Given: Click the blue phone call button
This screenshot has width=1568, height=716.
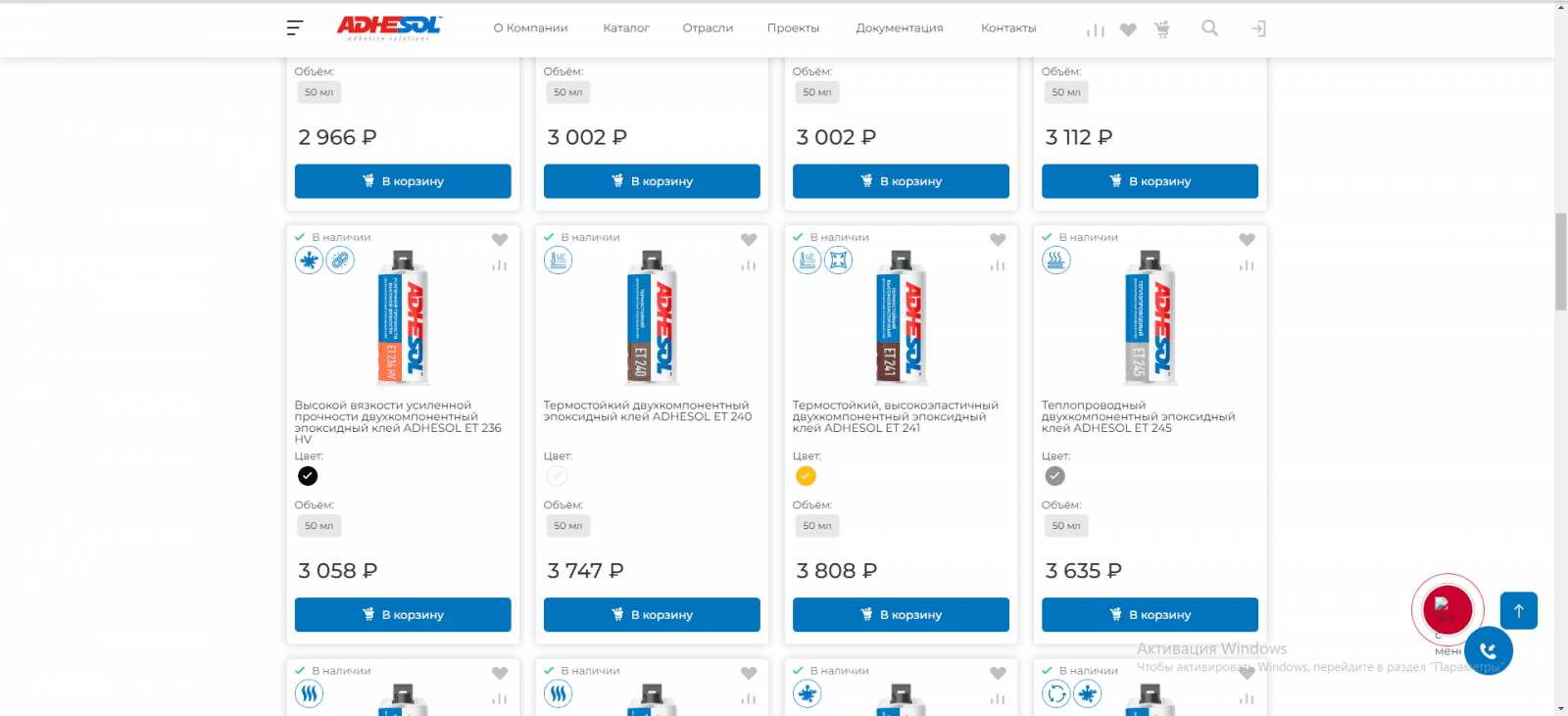Looking at the screenshot, I should 1488,650.
